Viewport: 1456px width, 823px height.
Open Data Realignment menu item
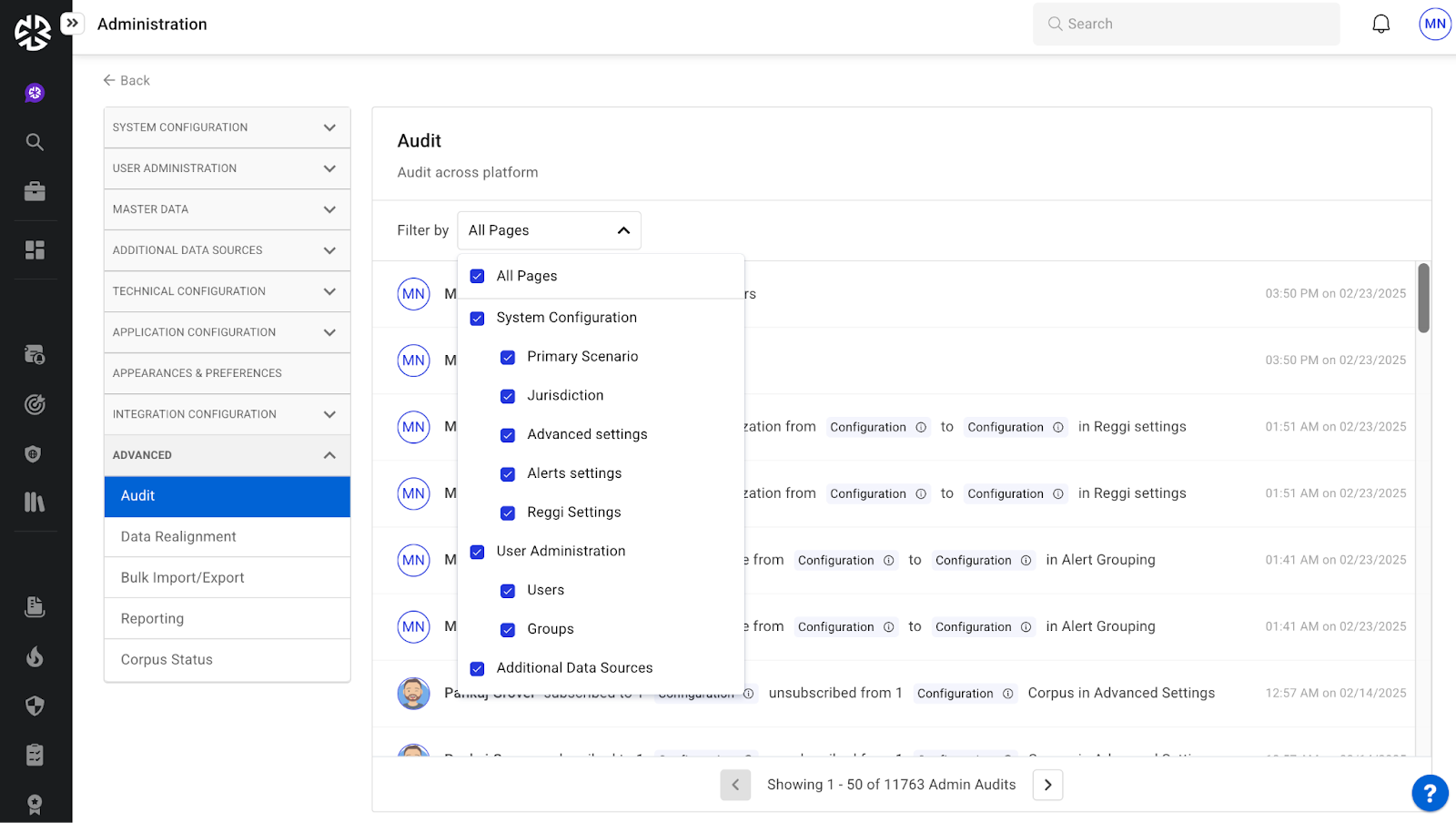[x=178, y=537]
